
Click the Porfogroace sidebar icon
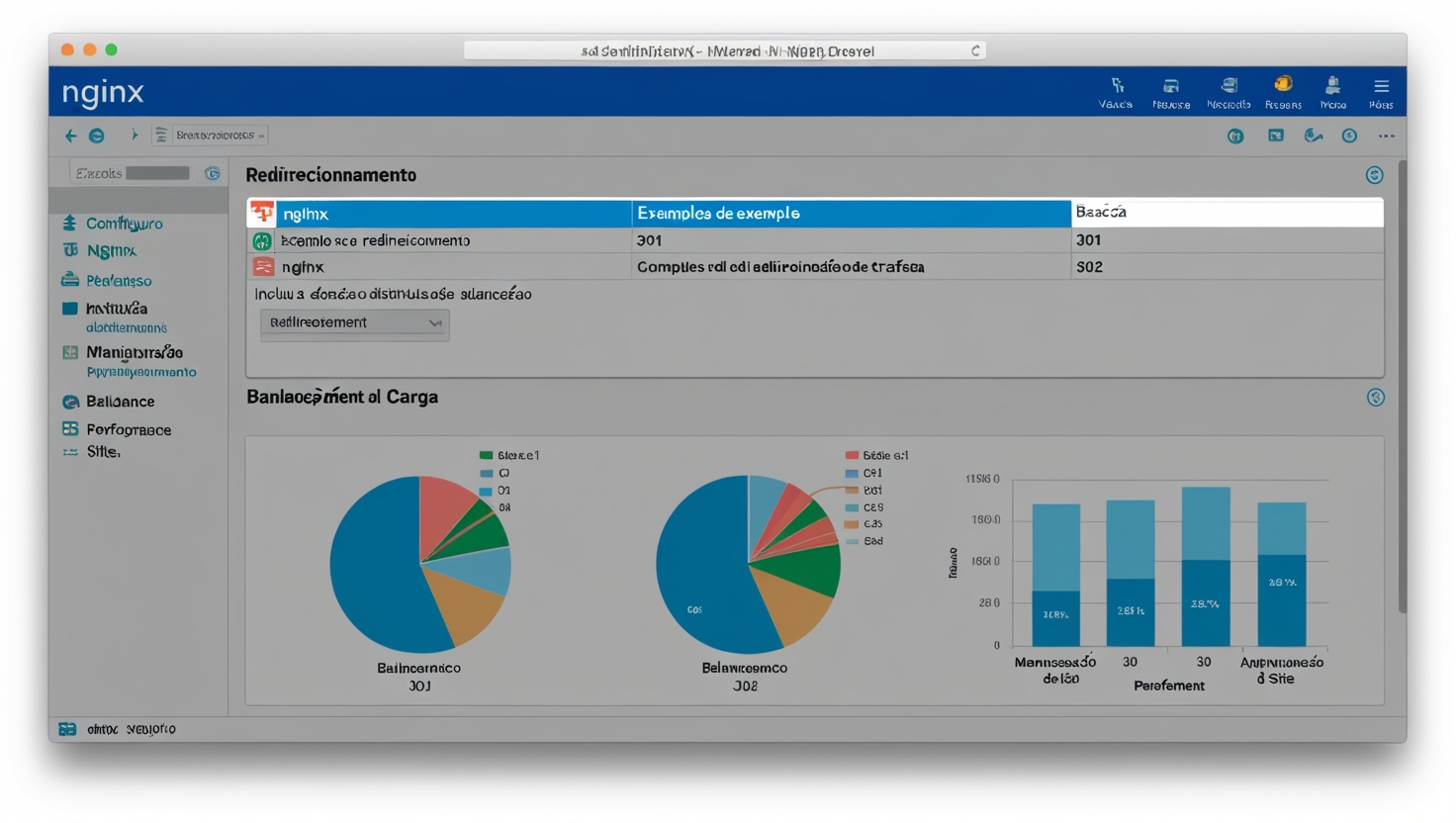pos(70,429)
